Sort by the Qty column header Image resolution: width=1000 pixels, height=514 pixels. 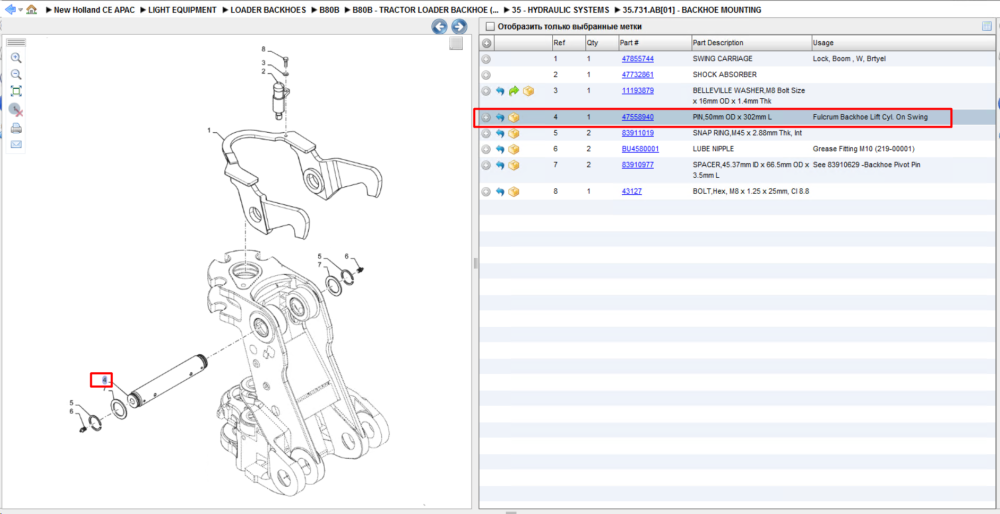[x=601, y=43]
